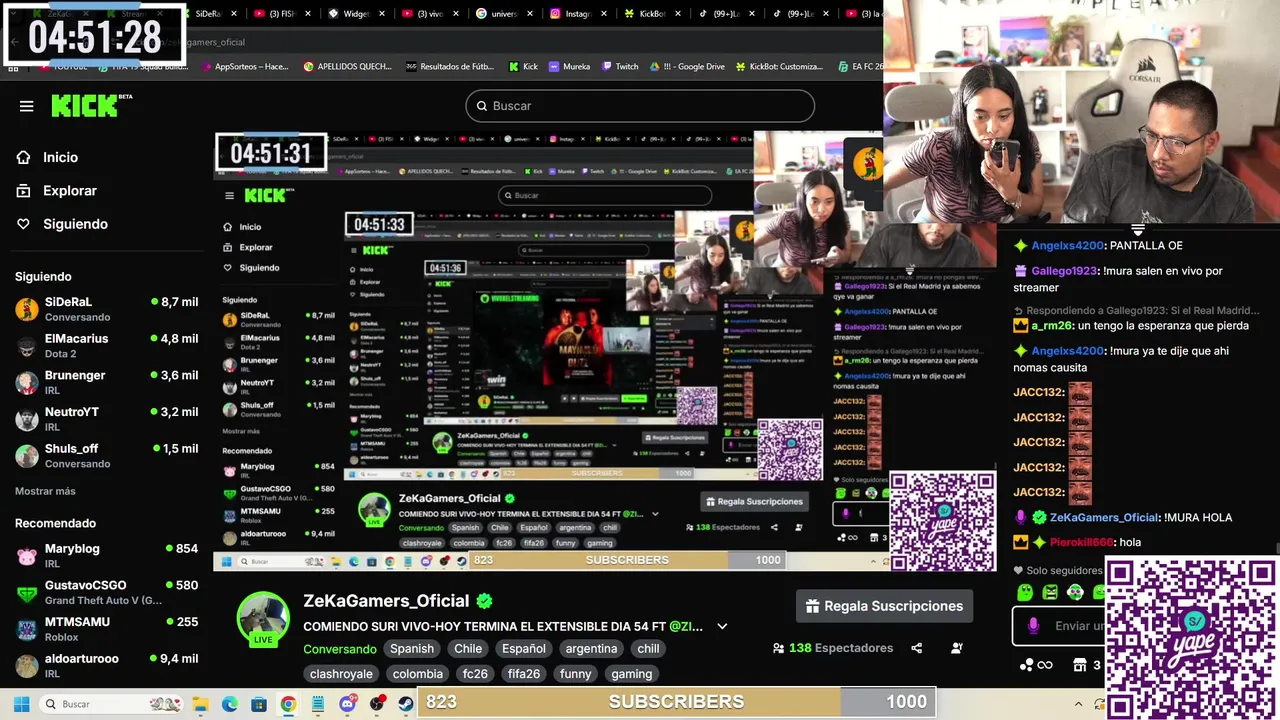Expand stream title with chevron
This screenshot has height=720, width=1280.
coord(722,627)
